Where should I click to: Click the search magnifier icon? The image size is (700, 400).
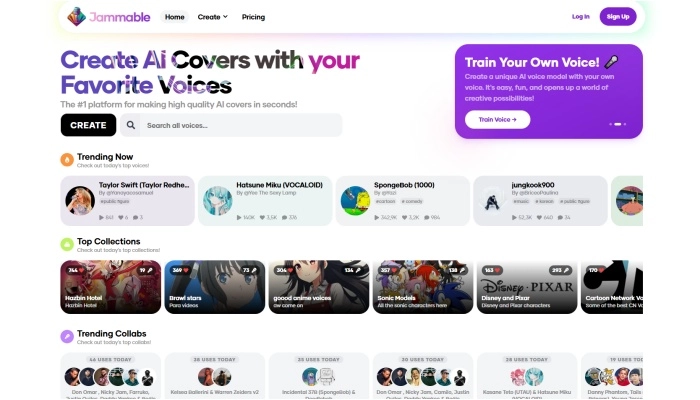pyautogui.click(x=130, y=125)
